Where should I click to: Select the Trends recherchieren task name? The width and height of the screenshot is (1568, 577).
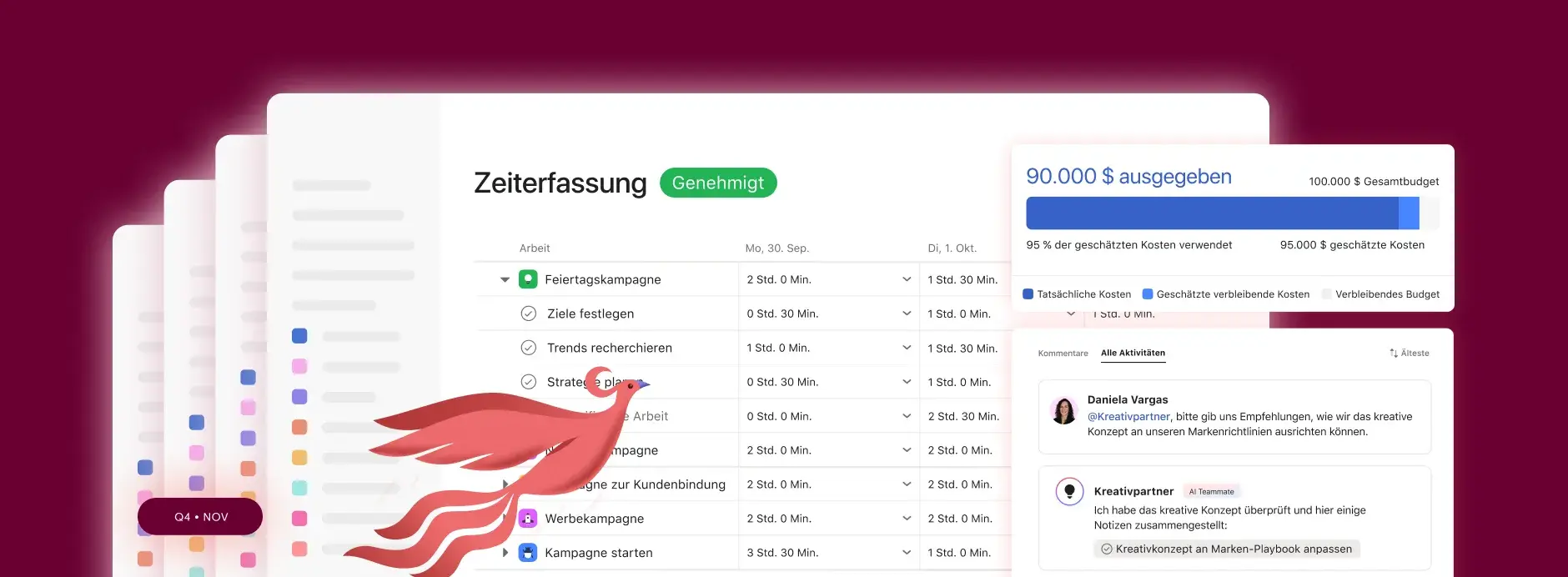[610, 348]
